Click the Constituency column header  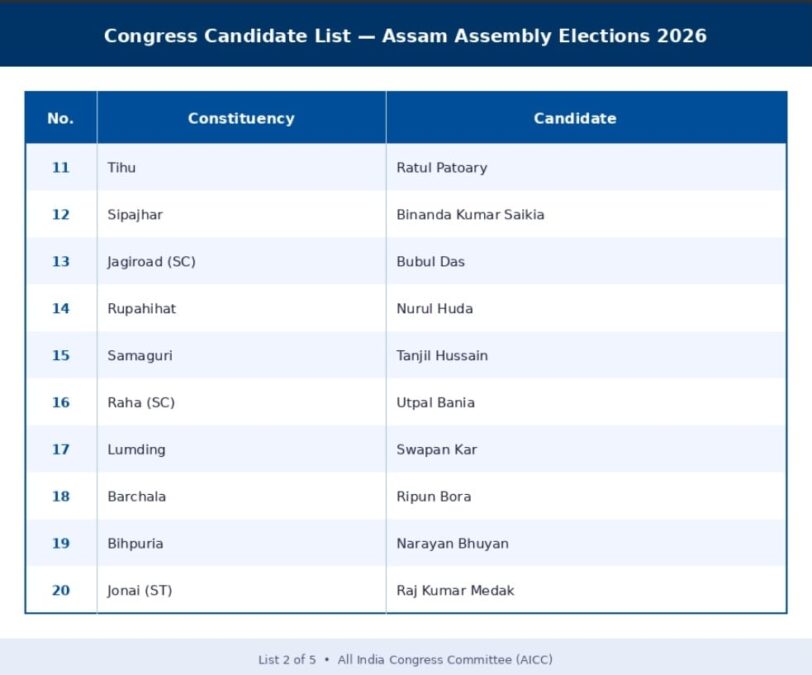tap(241, 118)
